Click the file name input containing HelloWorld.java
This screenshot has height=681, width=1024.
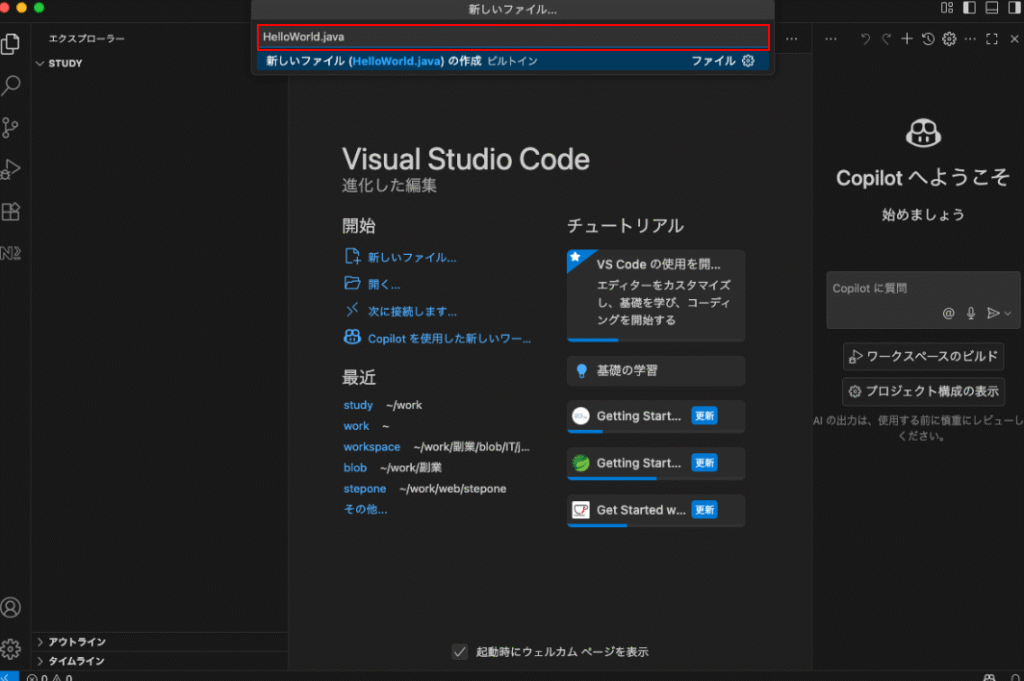[513, 37]
